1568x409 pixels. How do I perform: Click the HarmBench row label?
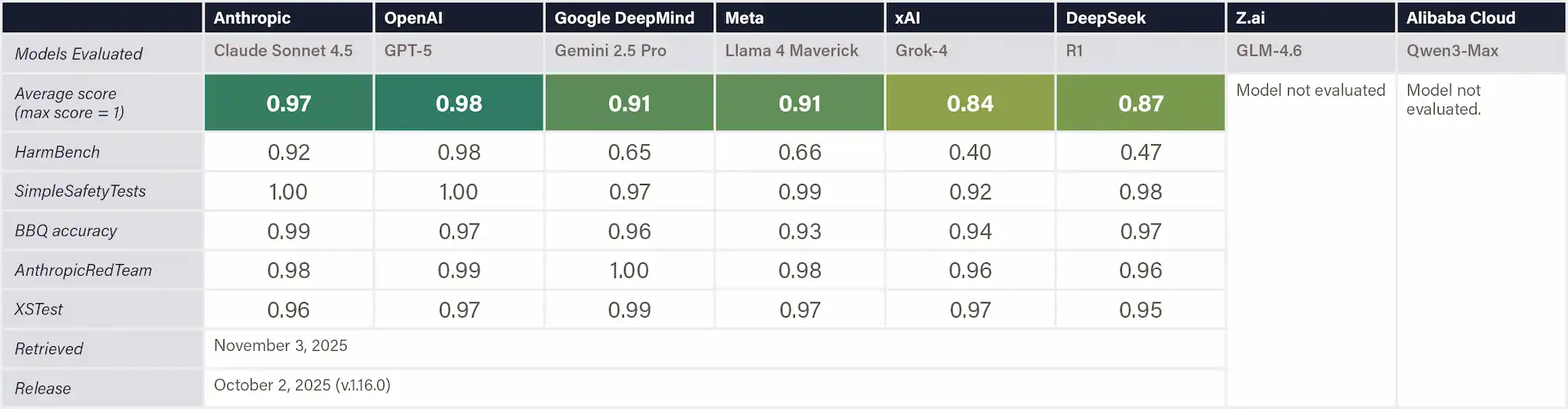click(57, 152)
